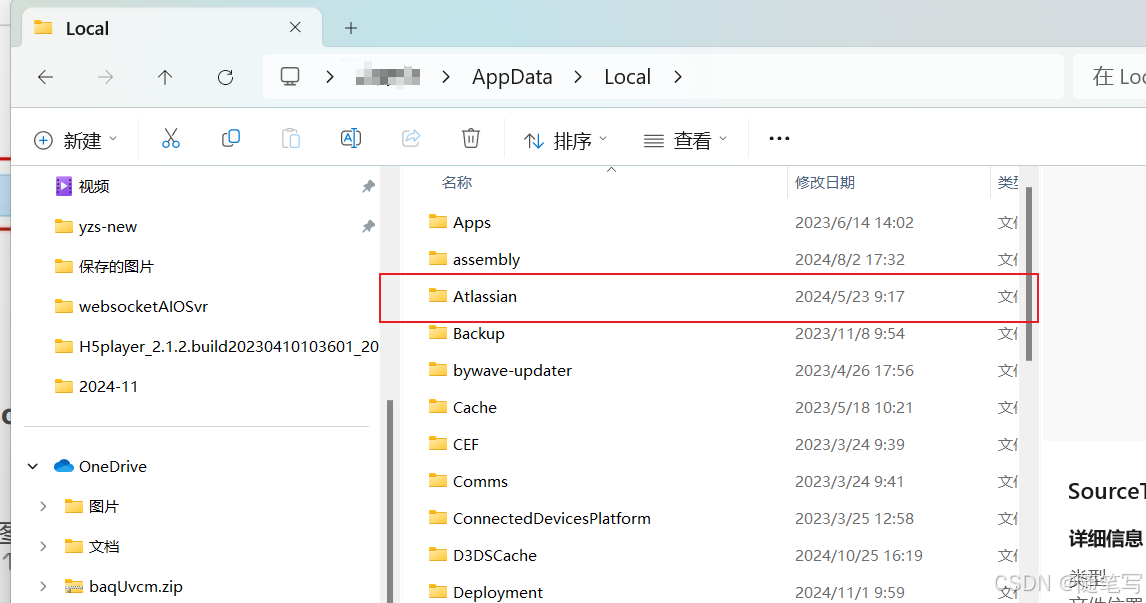Share the selected item
The image size is (1146, 603).
point(411,138)
